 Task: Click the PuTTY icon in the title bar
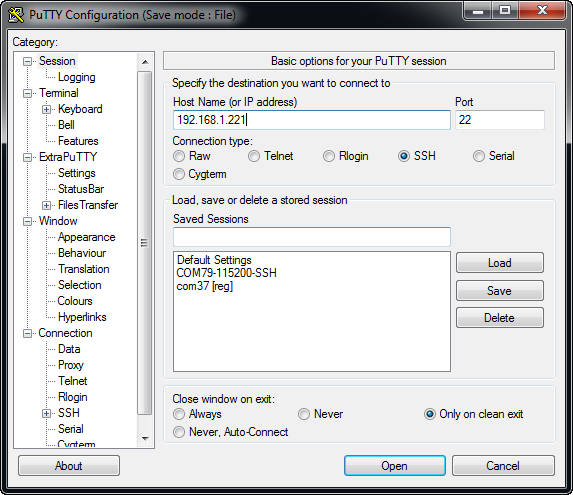[16, 15]
